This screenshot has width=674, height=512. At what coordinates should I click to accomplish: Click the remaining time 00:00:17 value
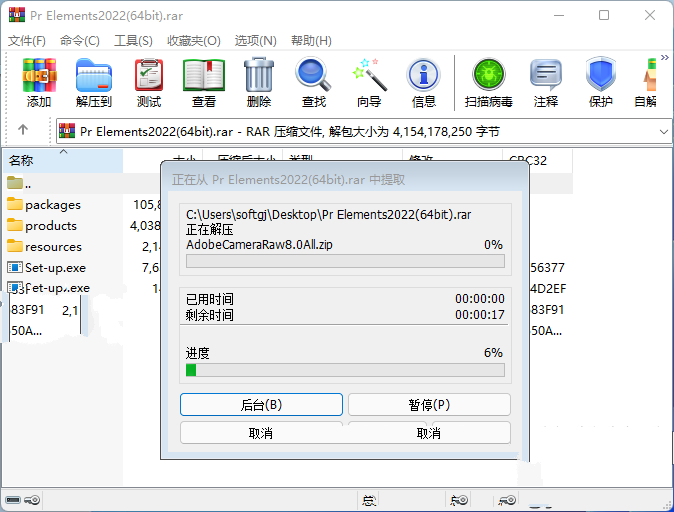(480, 315)
